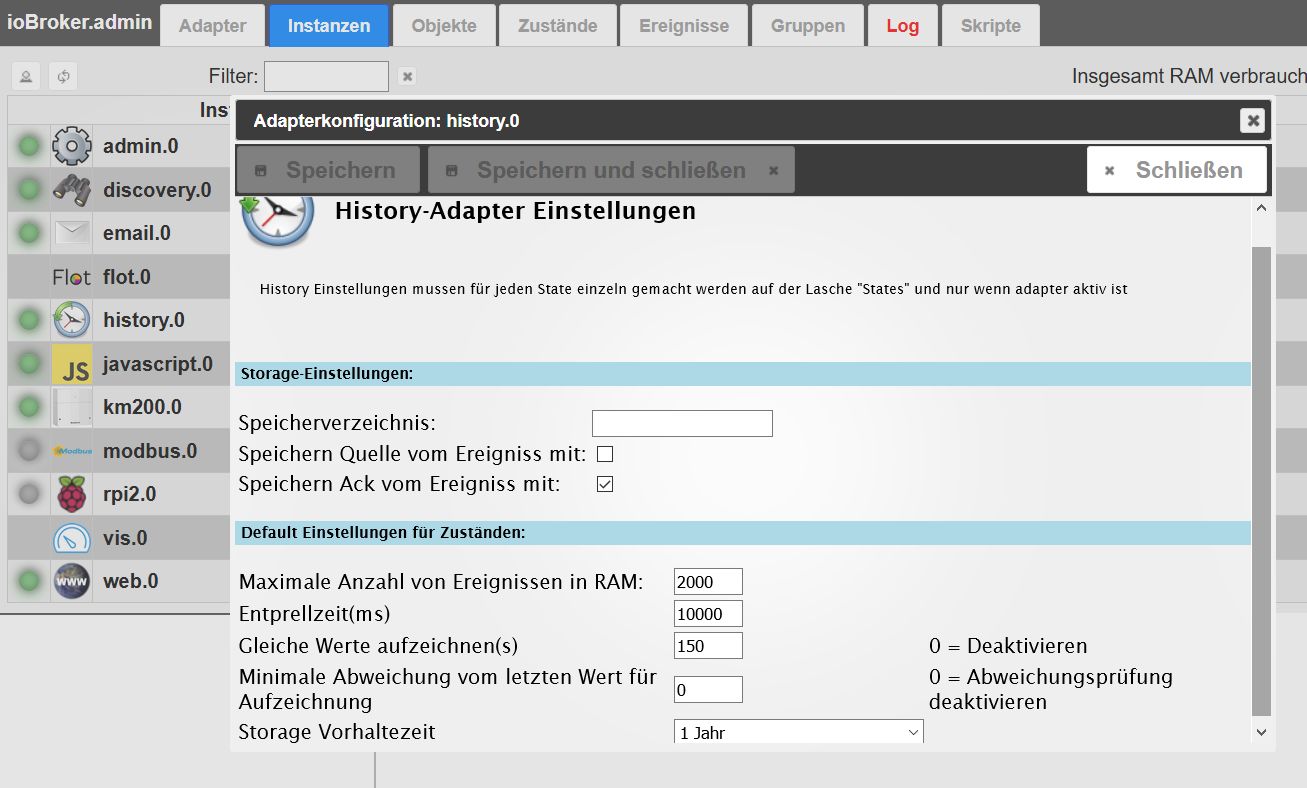Clear the filter with the x icon
This screenshot has height=788, width=1307.
(407, 76)
